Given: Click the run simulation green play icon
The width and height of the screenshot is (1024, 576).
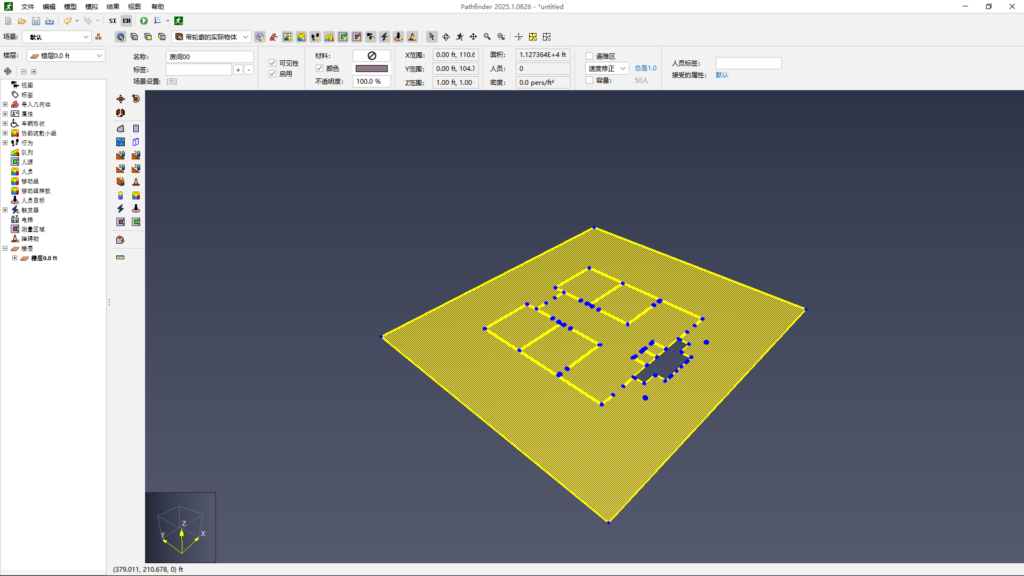Looking at the screenshot, I should [144, 20].
